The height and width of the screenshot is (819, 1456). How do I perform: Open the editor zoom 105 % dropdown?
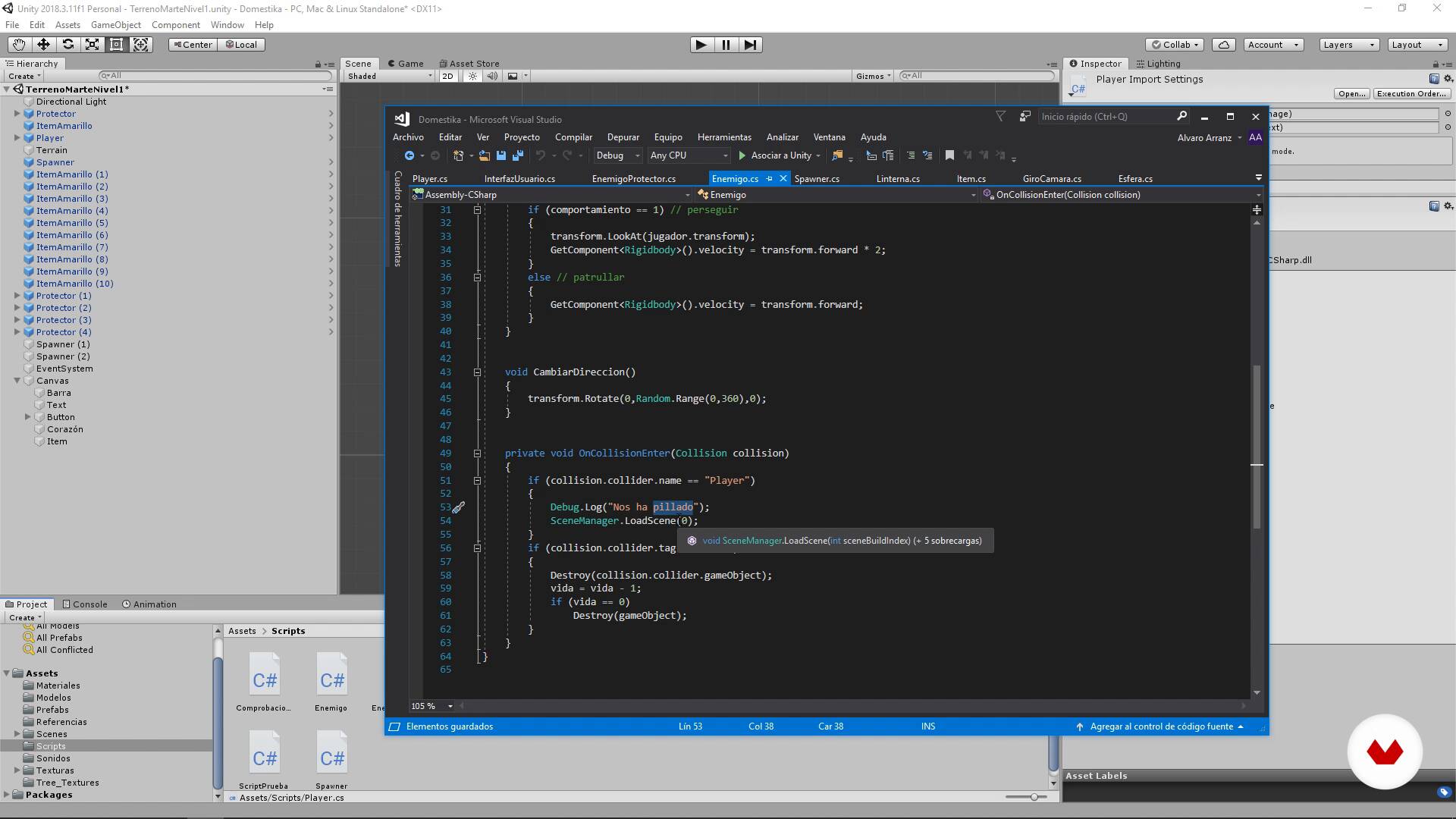tap(431, 706)
